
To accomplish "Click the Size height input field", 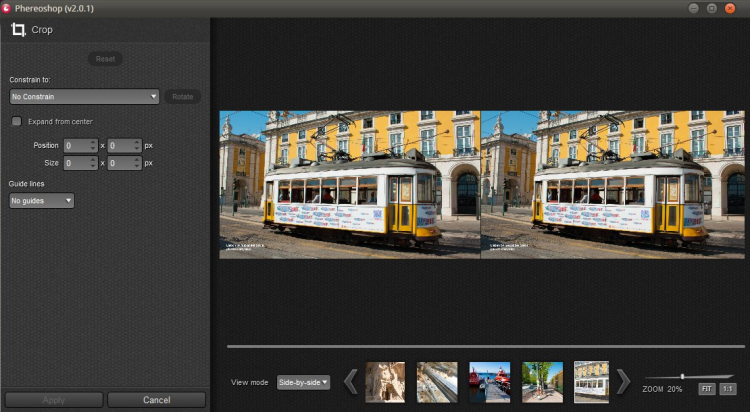I will 124,163.
